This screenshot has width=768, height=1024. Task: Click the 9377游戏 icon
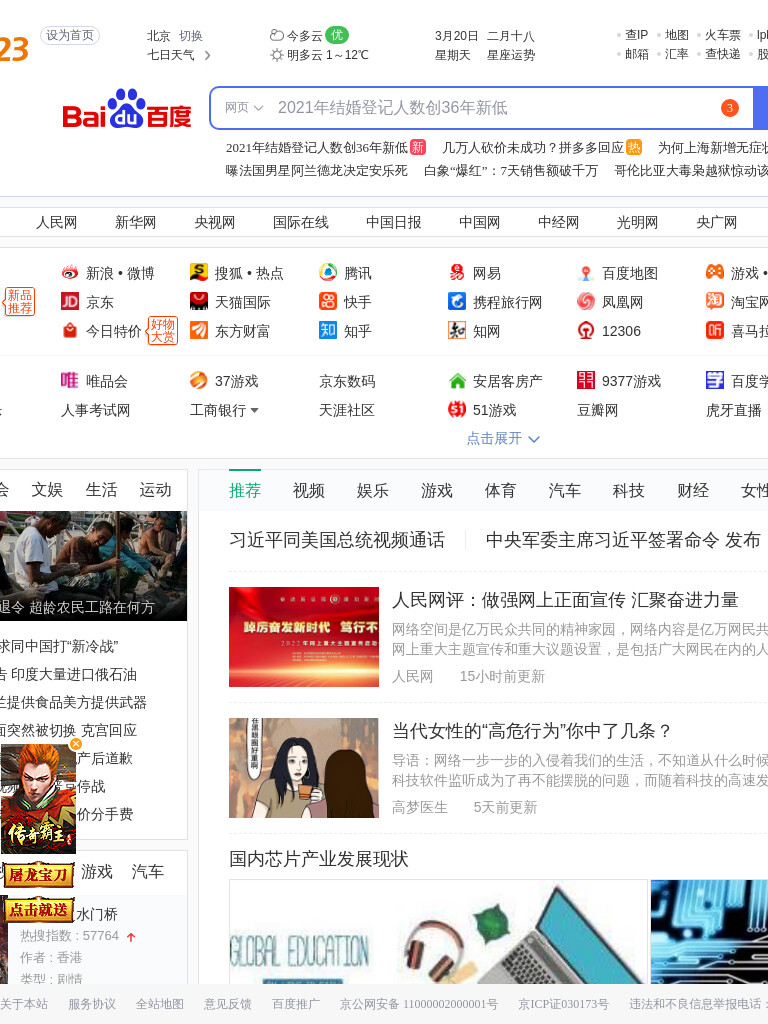[586, 379]
